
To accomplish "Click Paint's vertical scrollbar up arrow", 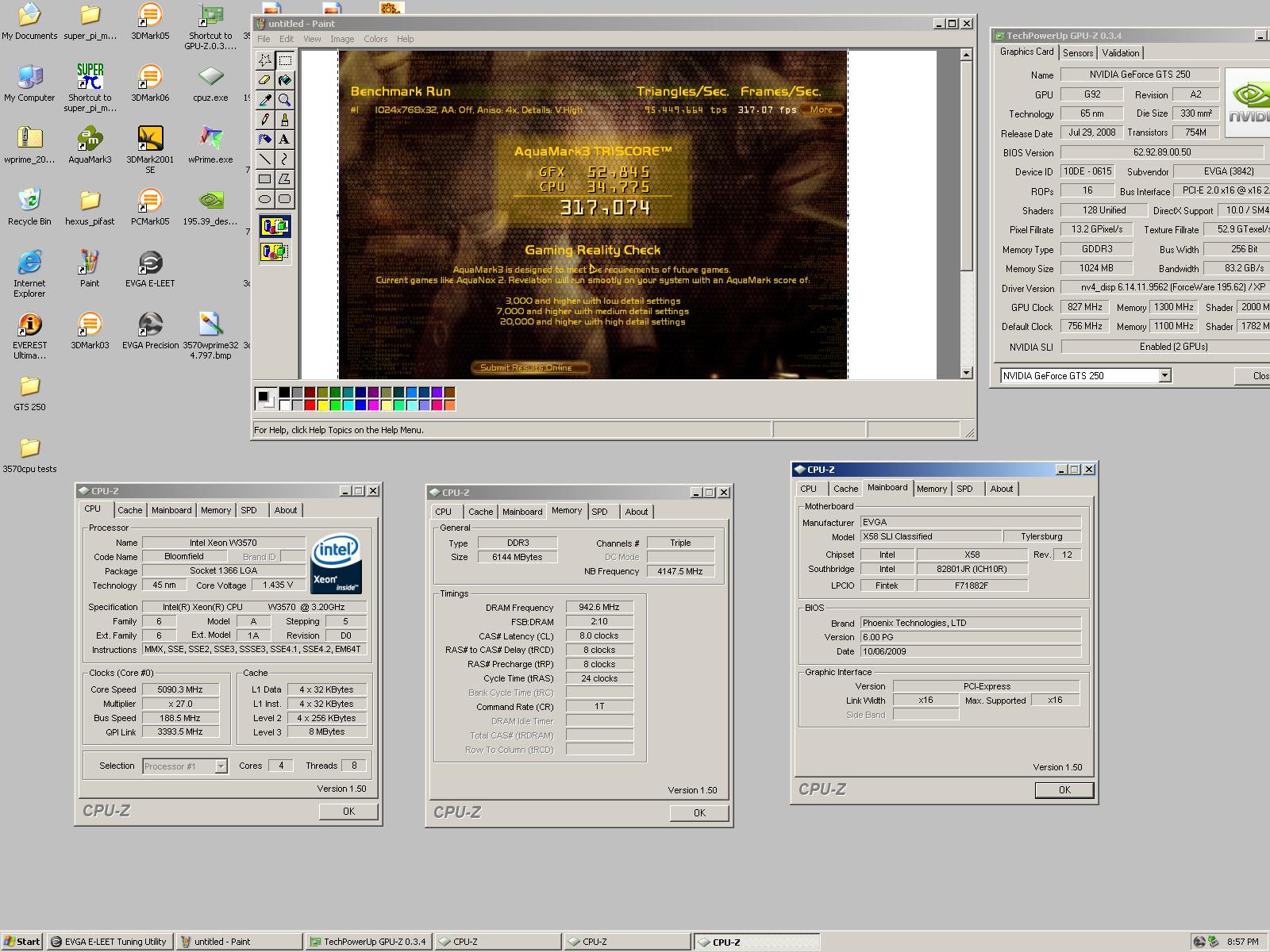I will pyautogui.click(x=966, y=55).
